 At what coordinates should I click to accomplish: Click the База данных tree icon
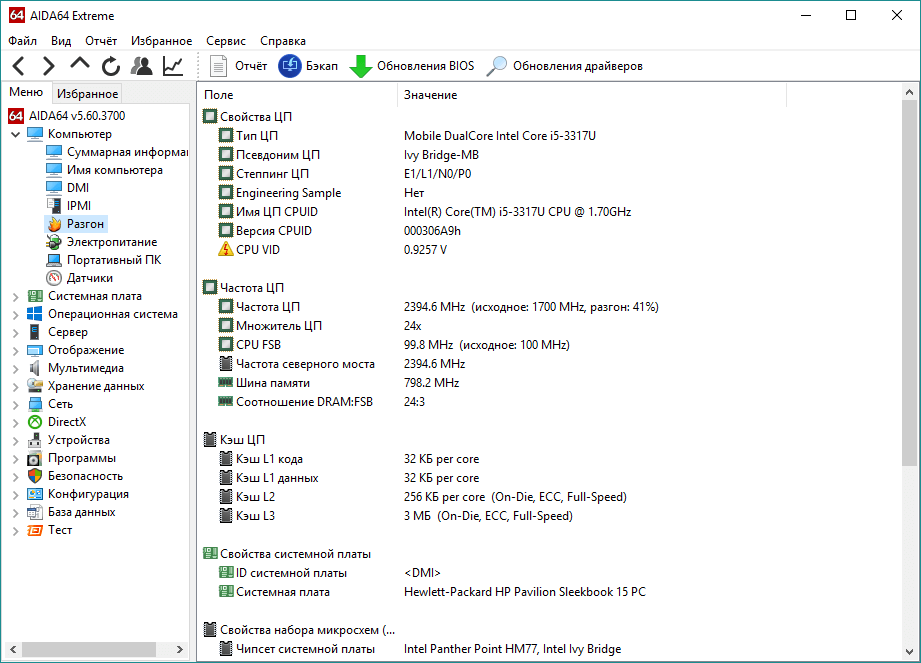pyautogui.click(x=35, y=512)
